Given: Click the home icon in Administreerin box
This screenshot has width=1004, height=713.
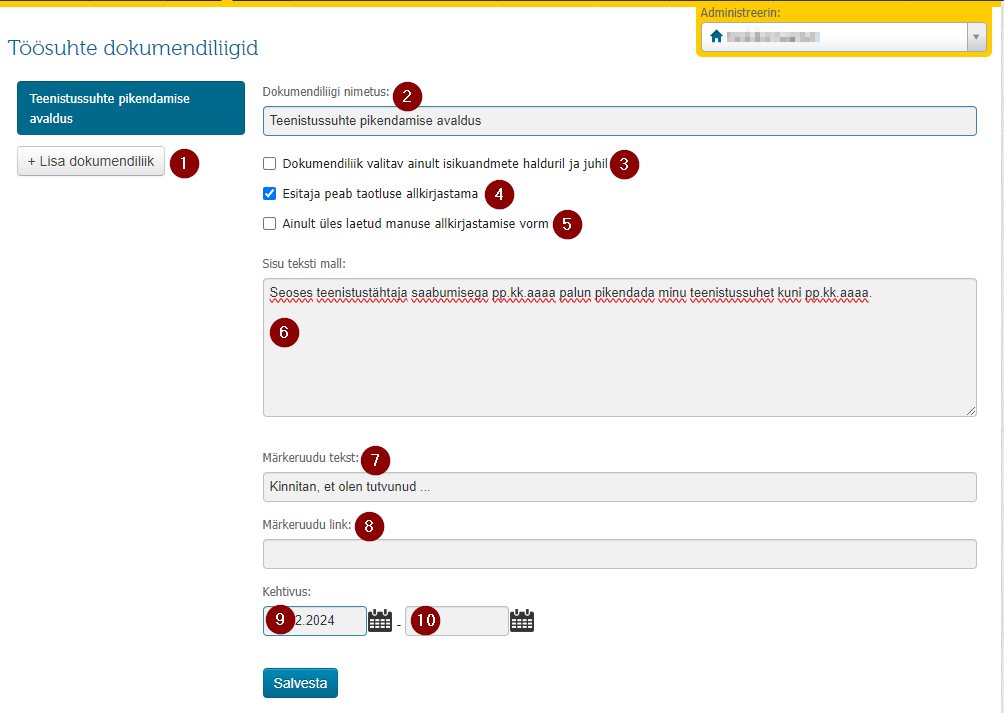Looking at the screenshot, I should tap(716, 36).
